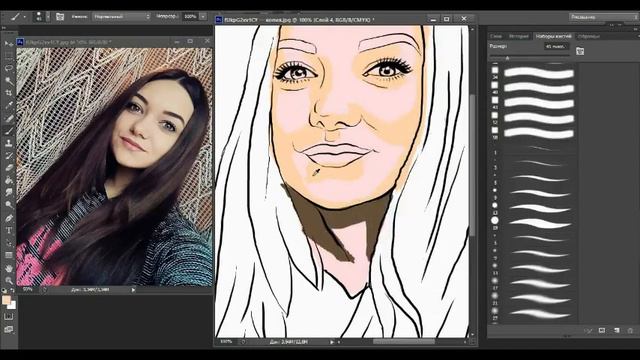This screenshot has height=360, width=640.
Task: Change the screen mode
Action: pyautogui.click(x=9, y=329)
